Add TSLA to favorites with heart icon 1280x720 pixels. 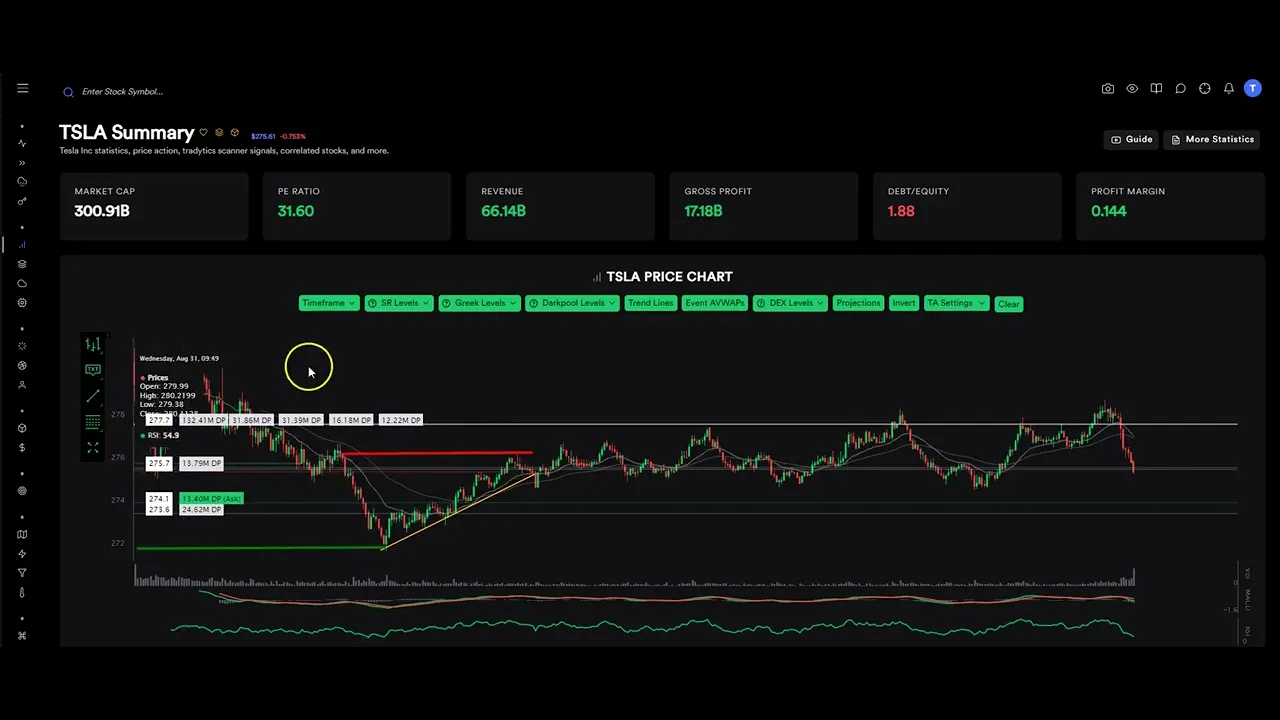click(x=203, y=132)
